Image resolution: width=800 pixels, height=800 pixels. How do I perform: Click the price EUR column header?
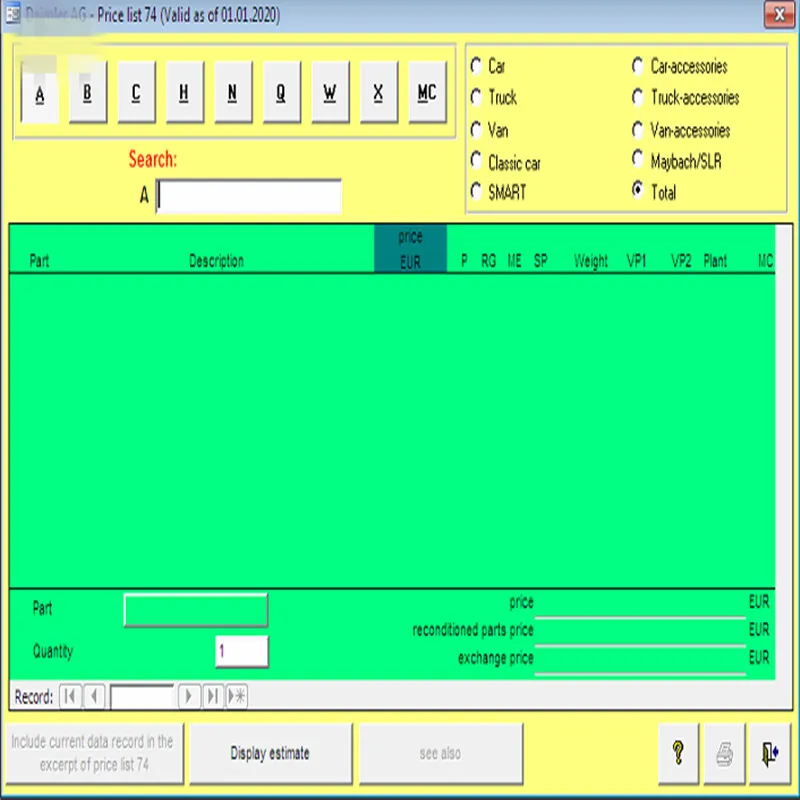410,249
